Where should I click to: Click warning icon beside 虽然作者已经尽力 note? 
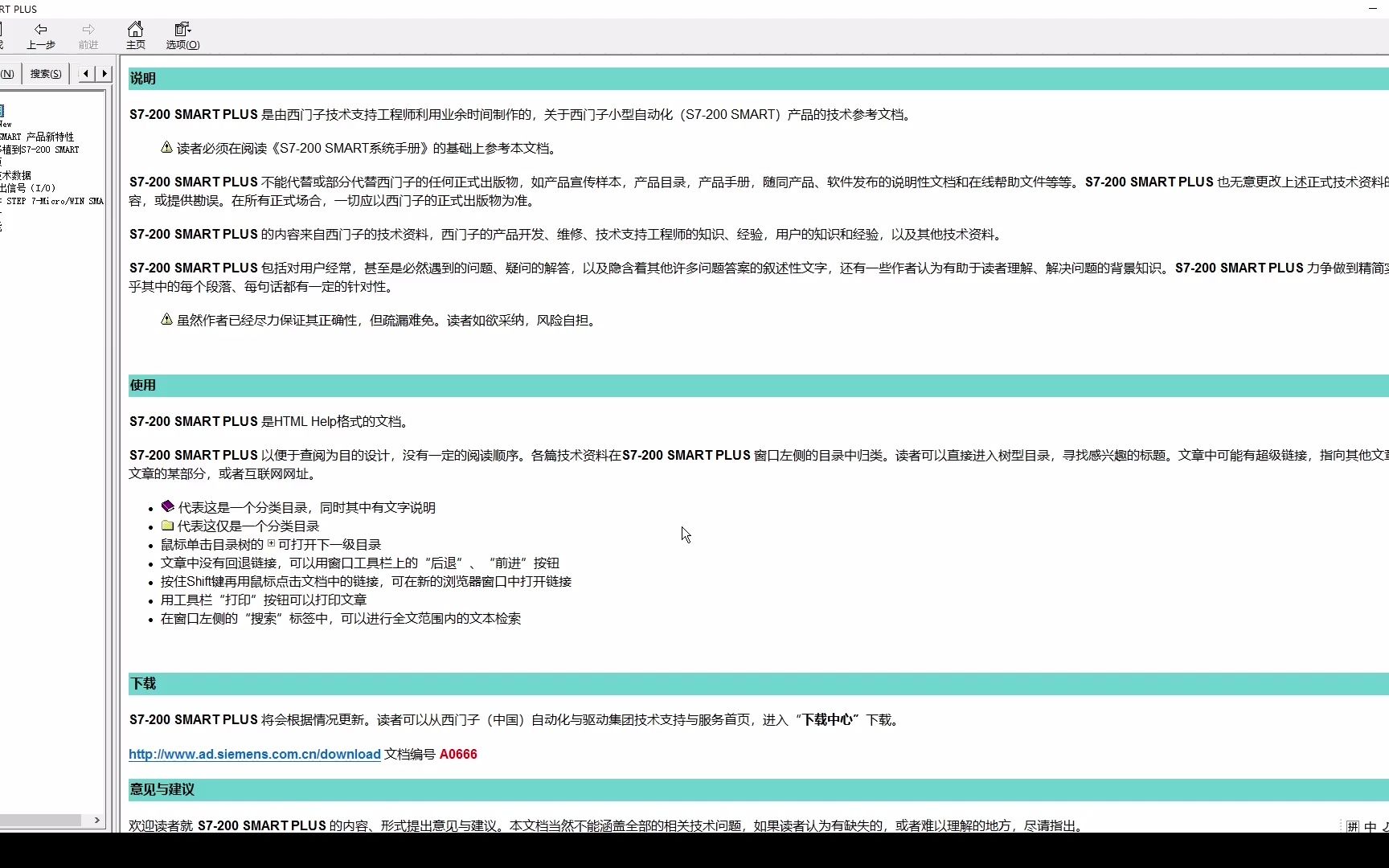coord(166,319)
